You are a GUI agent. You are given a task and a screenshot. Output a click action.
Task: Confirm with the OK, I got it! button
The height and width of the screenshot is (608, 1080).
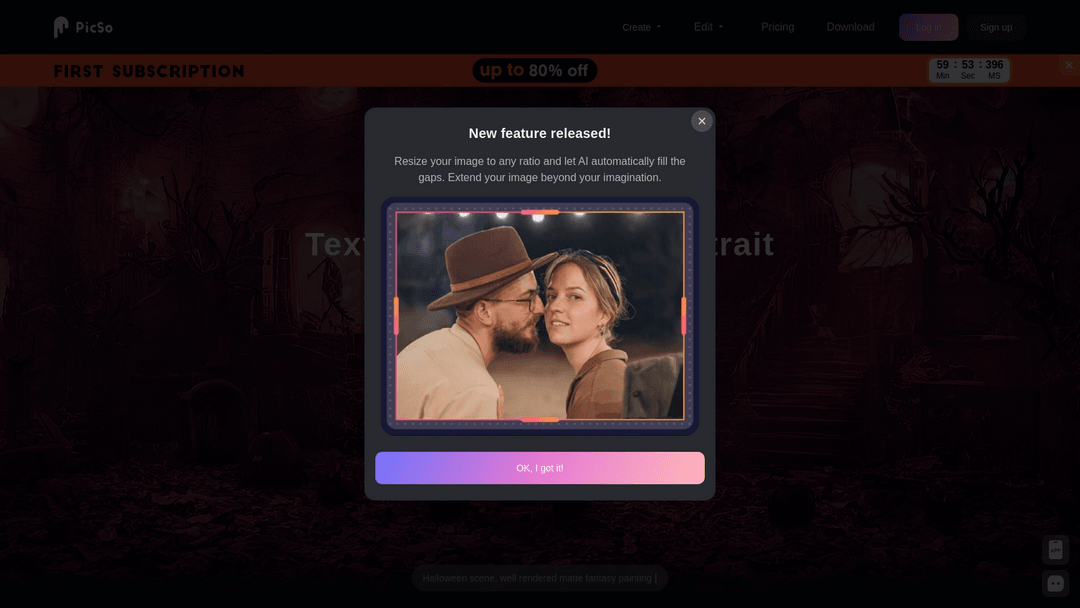coord(540,468)
